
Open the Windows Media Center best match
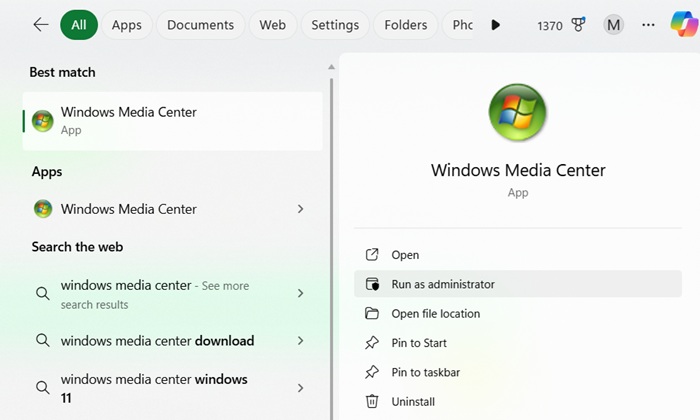point(172,121)
